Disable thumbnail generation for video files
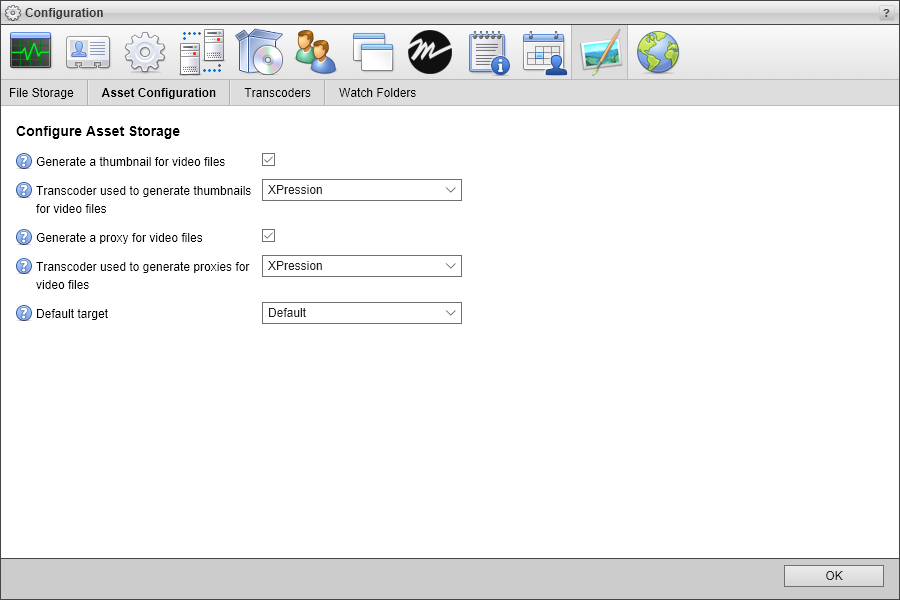900x600 pixels. 268,159
